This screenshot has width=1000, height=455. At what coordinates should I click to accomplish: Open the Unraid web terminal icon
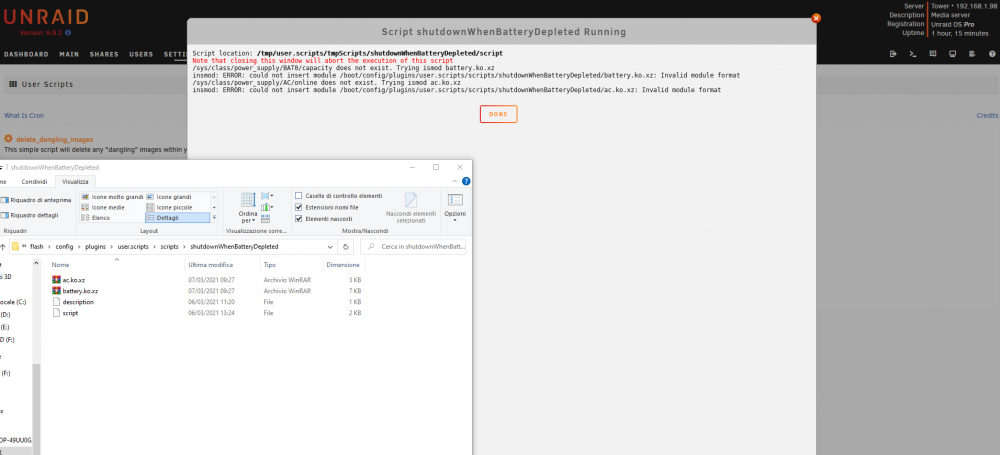pos(913,54)
